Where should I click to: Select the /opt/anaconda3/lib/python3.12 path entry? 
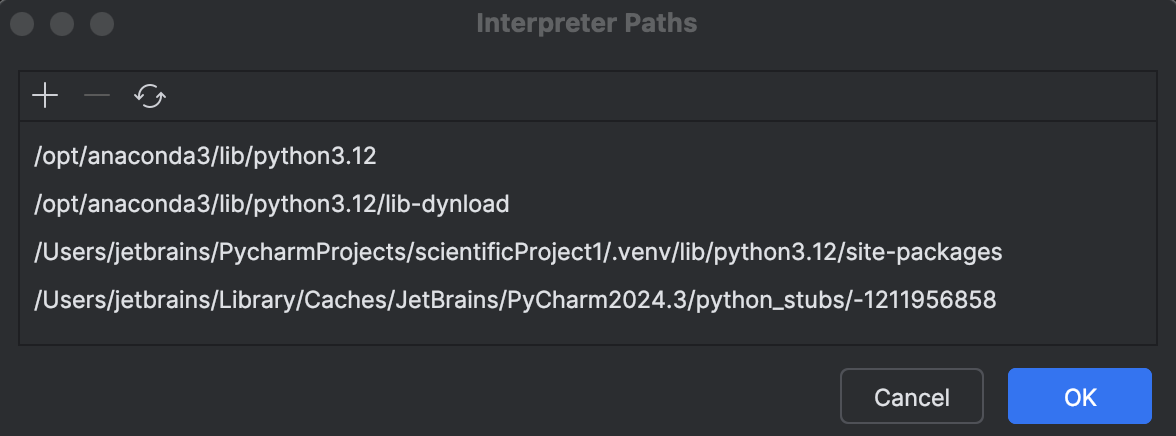point(588,156)
